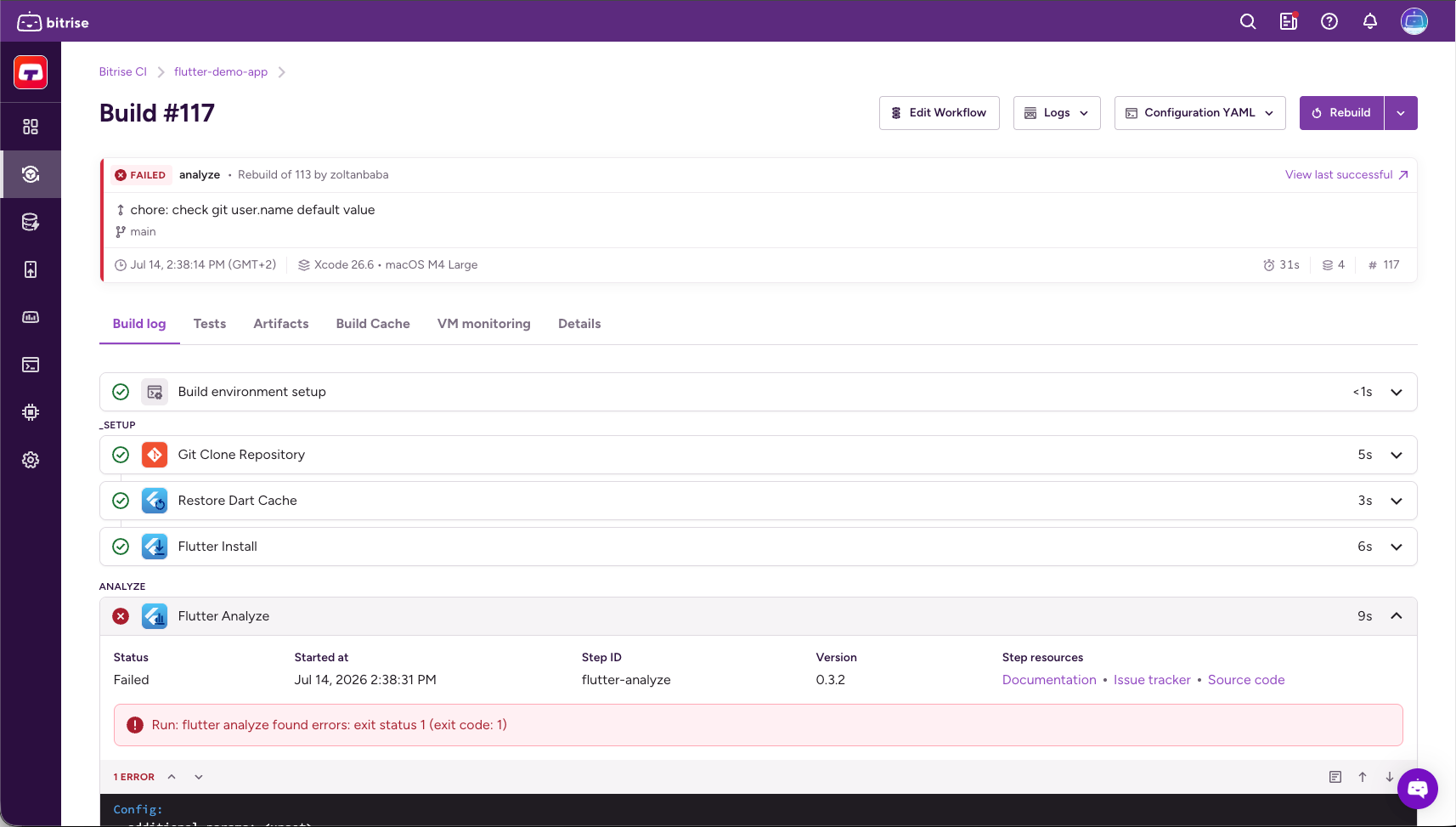Viewport: 1456px width, 827px height.
Task: Click the Restore Dart Cache step icon
Action: (155, 501)
